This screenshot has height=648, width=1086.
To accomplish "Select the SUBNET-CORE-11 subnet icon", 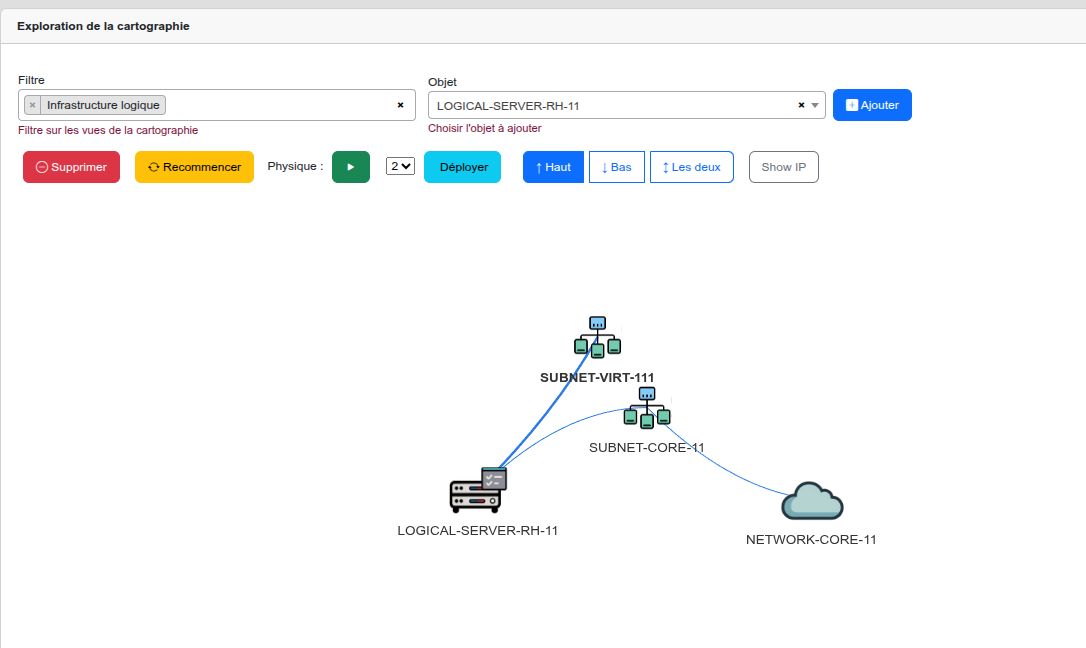I will [647, 408].
